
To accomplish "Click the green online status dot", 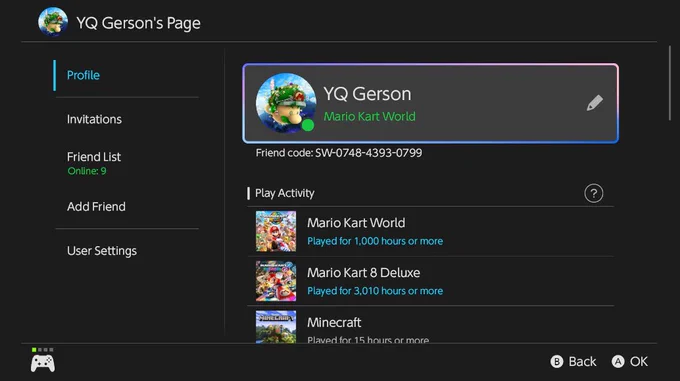I will click(308, 125).
